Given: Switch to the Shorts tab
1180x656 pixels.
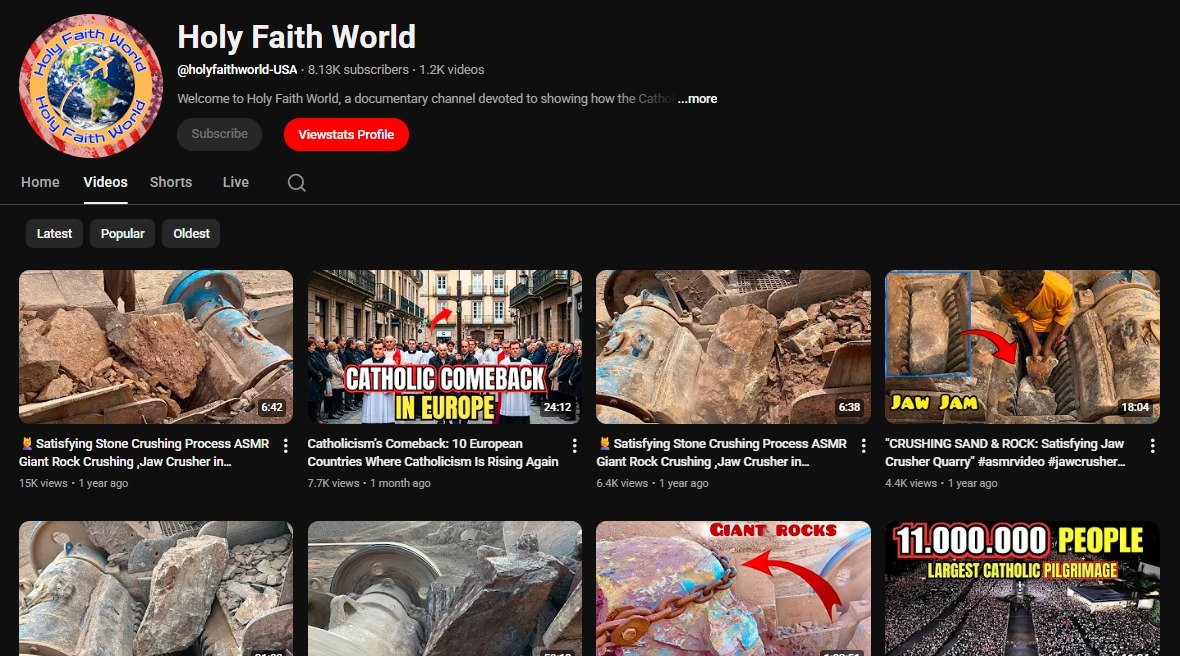Looking at the screenshot, I should tap(171, 182).
